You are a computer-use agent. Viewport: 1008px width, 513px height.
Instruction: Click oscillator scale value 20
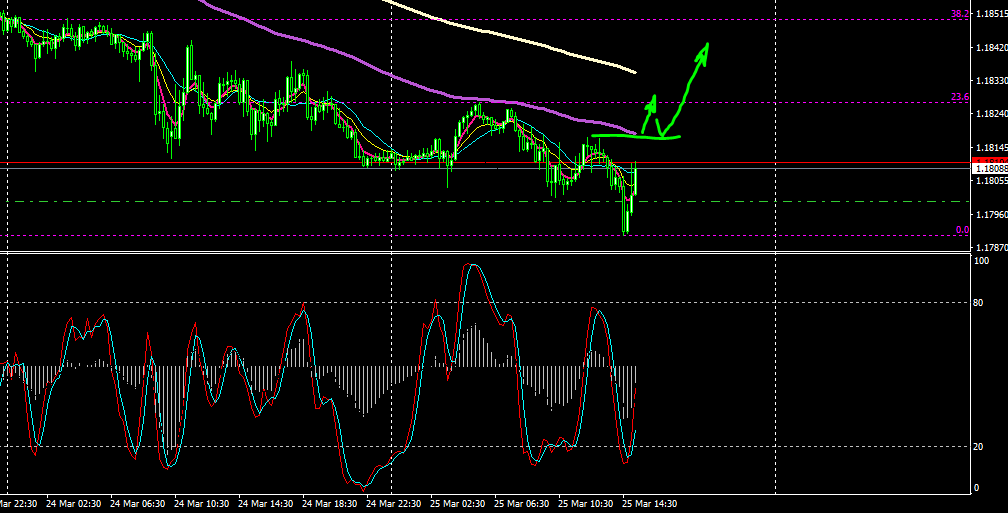980,447
